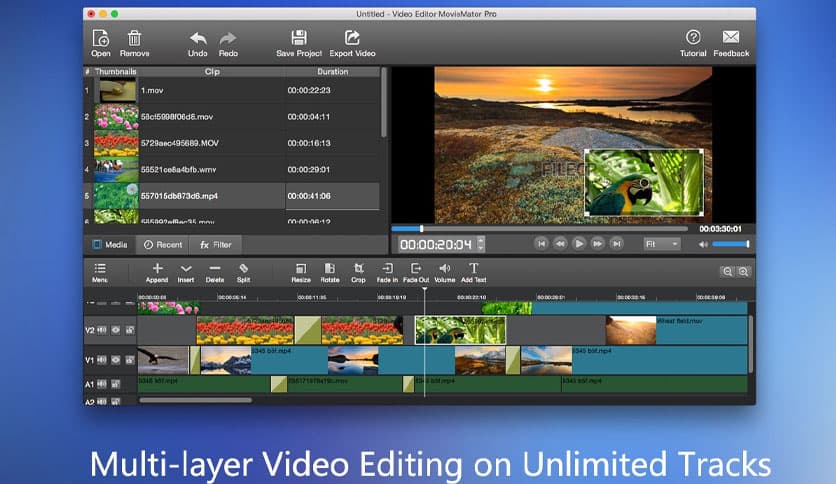Adjust timecode with stepper arrows
836x484 pixels.
(481, 244)
